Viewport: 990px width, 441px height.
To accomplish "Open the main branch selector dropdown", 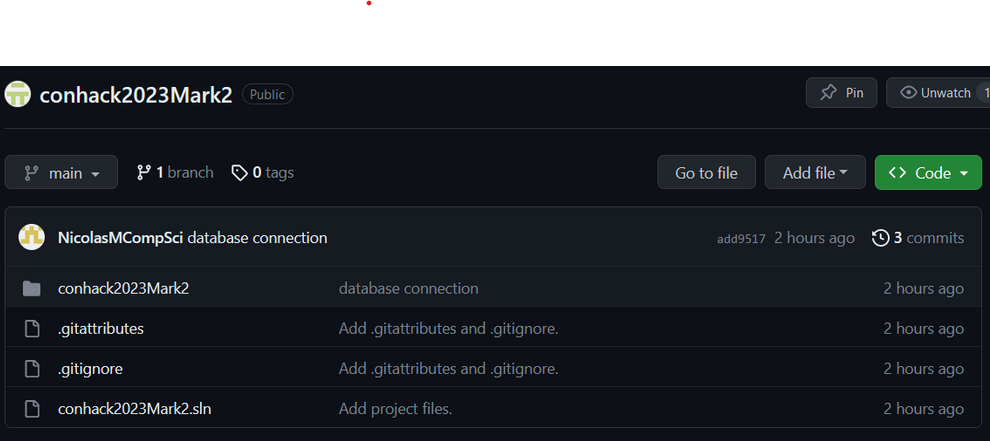I will click(61, 172).
